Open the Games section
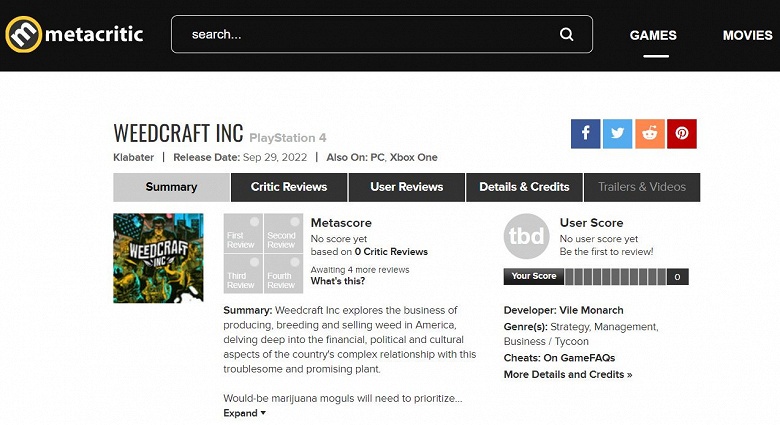The width and height of the screenshot is (780, 425). (653, 35)
